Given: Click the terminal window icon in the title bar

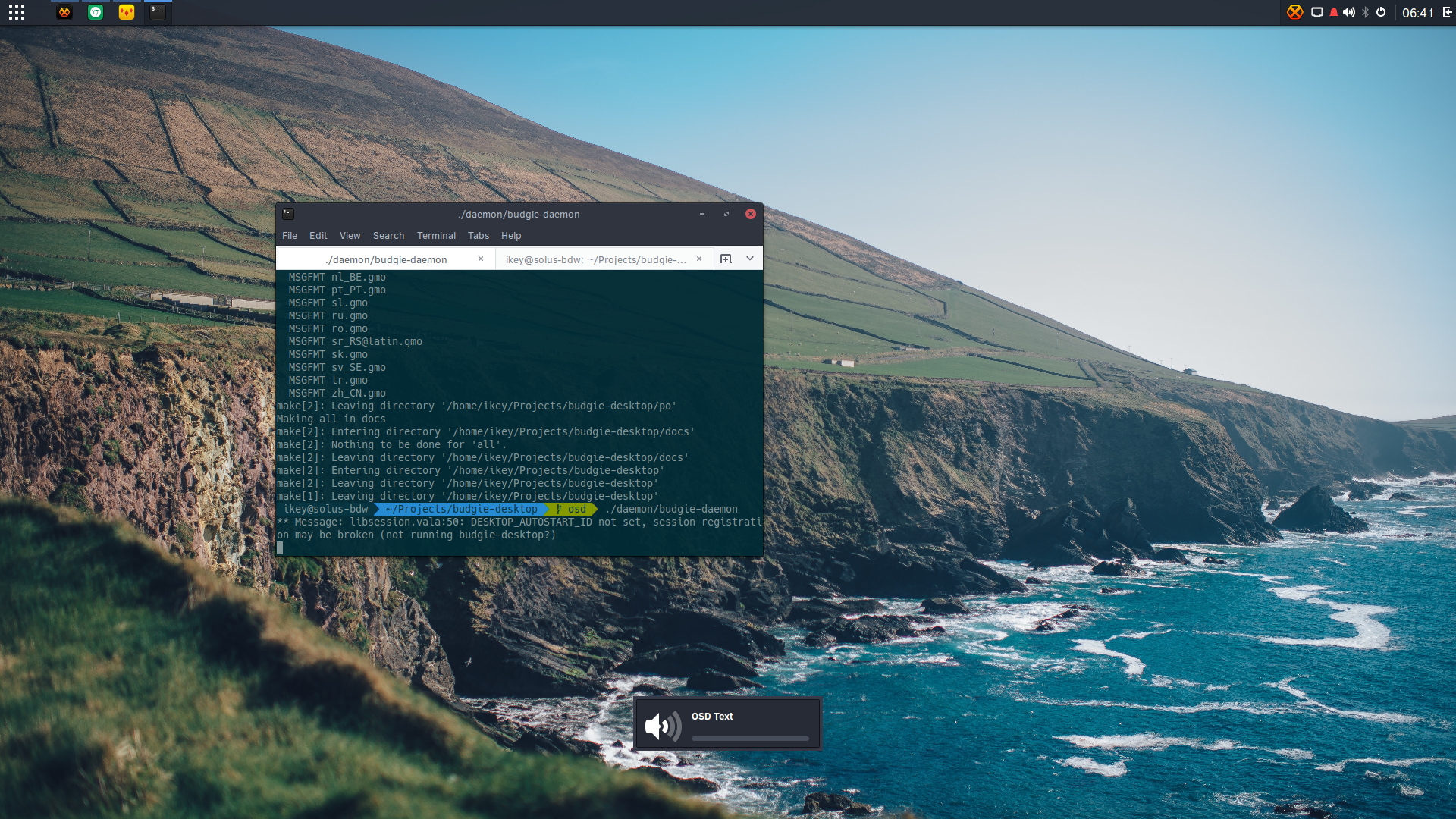Looking at the screenshot, I should coord(288,214).
